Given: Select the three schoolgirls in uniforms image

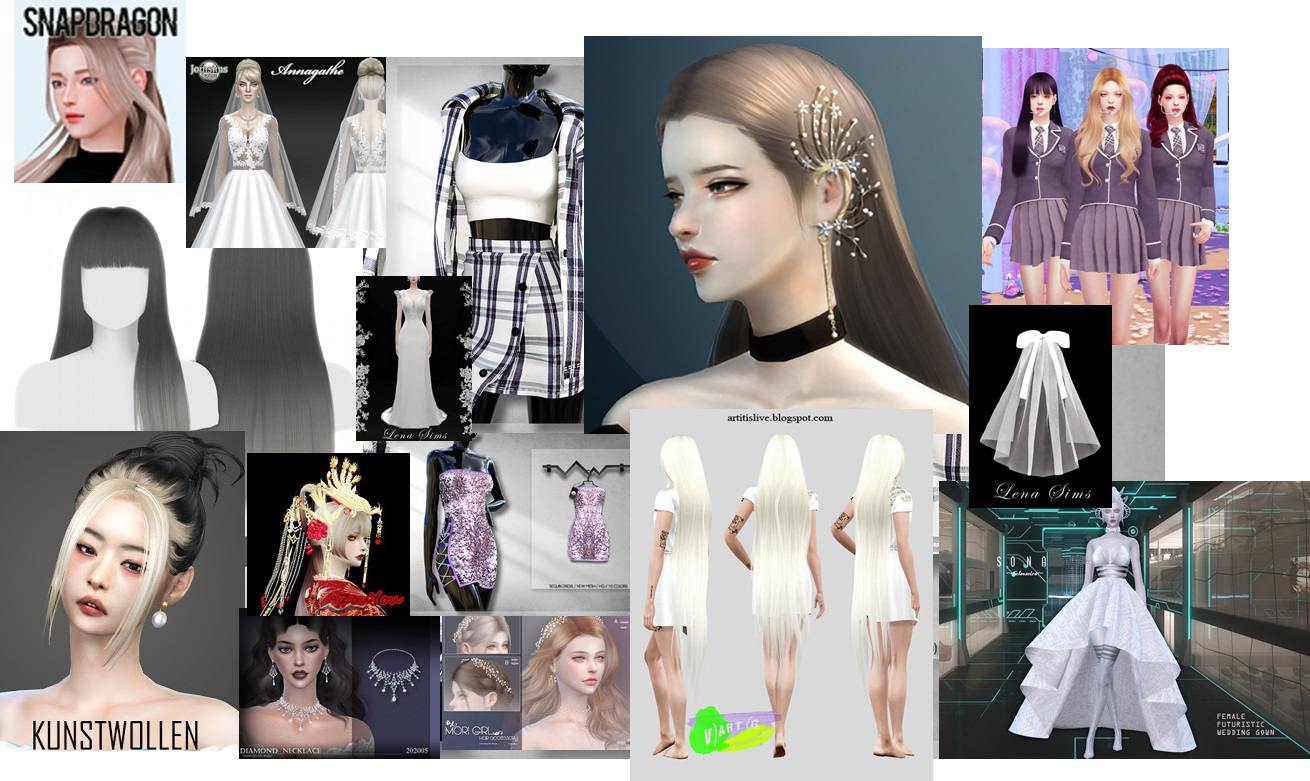Looking at the screenshot, I should [1105, 196].
